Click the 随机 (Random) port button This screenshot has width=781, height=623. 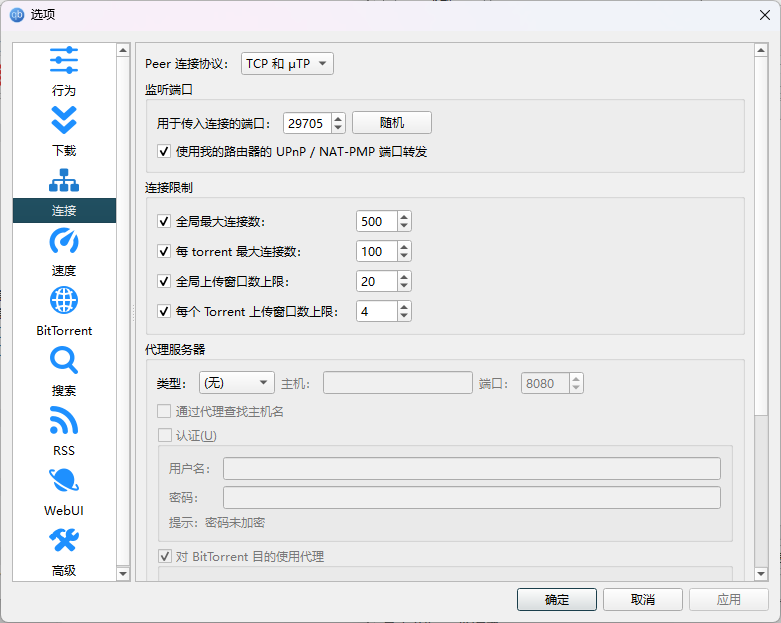click(391, 123)
